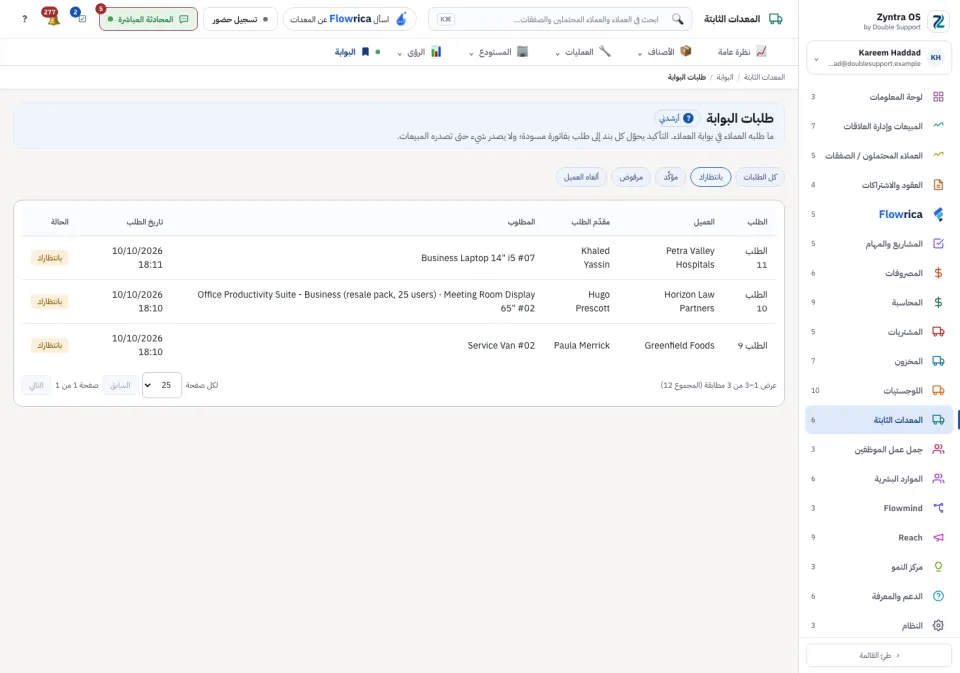Click the Greenfield Foods customer cell
This screenshot has width=960, height=673.
click(679, 345)
